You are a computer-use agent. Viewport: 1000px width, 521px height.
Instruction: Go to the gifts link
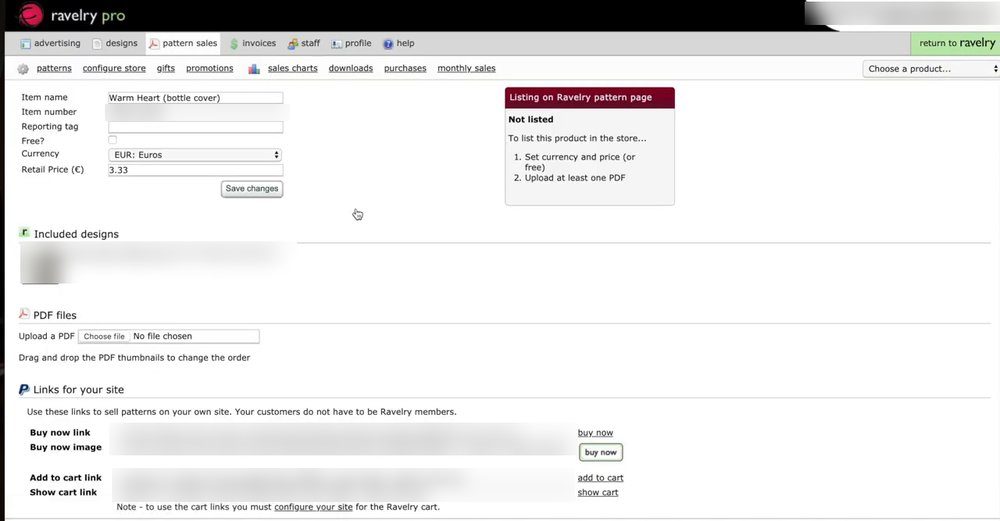(166, 68)
